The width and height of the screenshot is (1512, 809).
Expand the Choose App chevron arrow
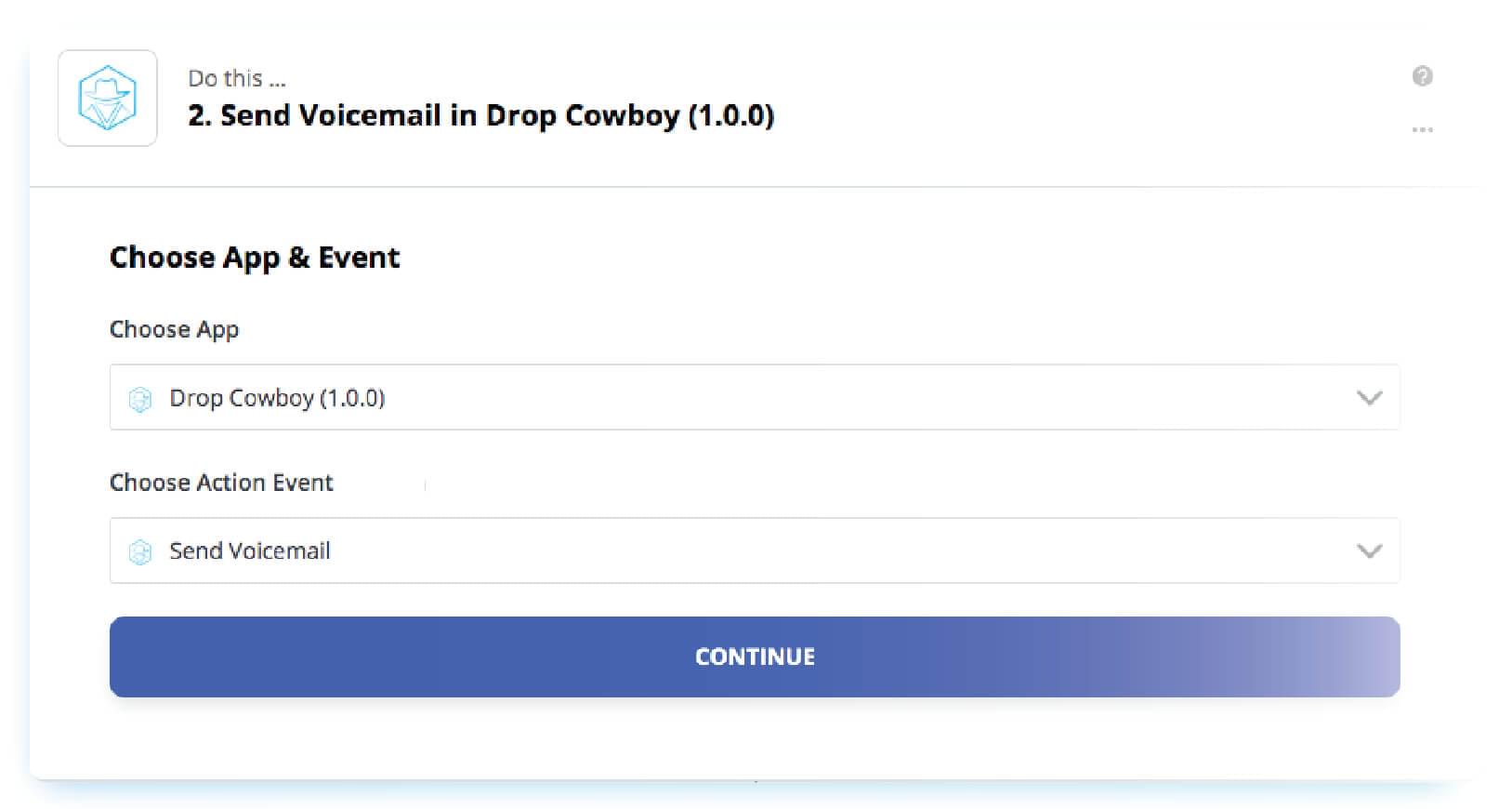(1369, 398)
